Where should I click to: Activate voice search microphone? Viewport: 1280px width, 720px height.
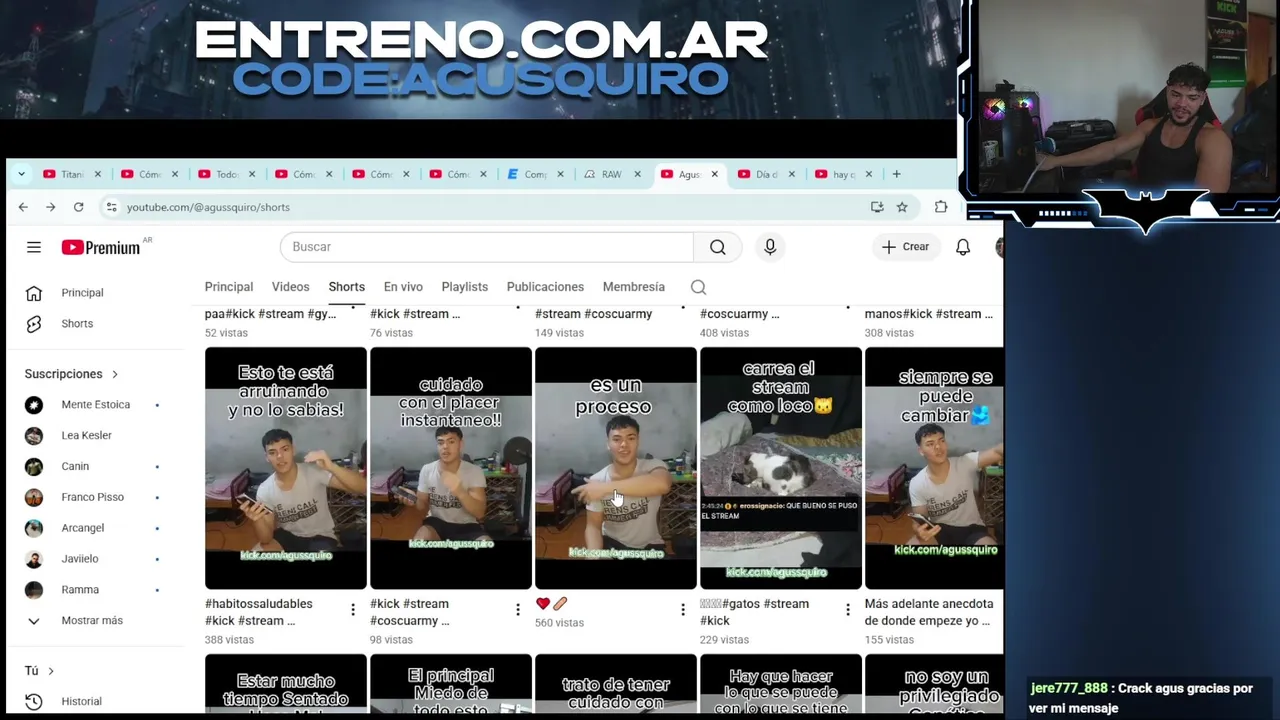770,247
